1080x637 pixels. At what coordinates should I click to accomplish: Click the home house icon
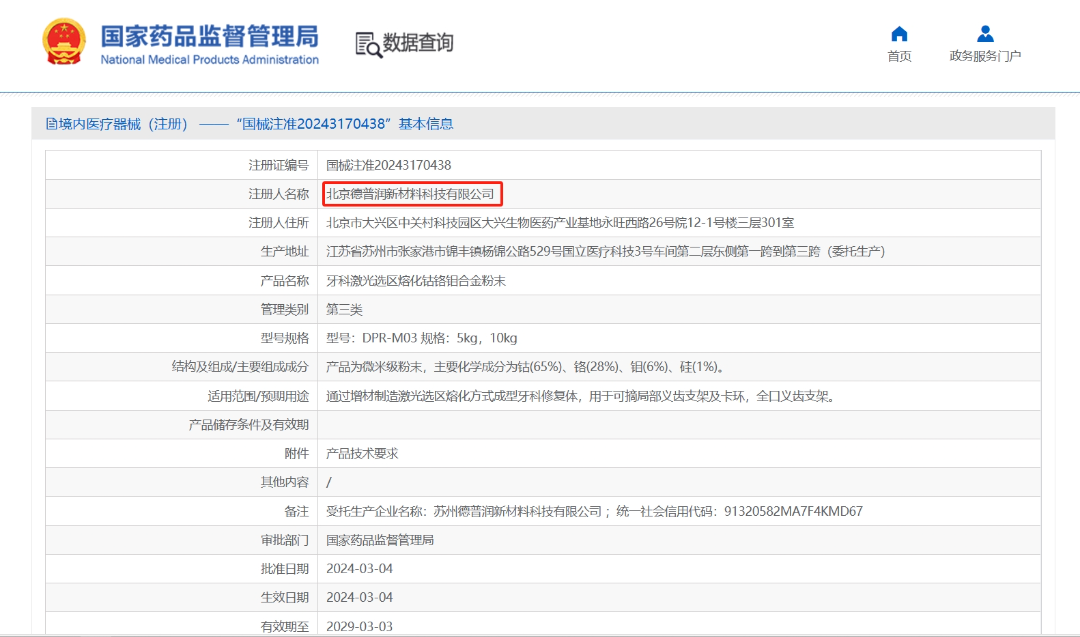pyautogui.click(x=899, y=34)
